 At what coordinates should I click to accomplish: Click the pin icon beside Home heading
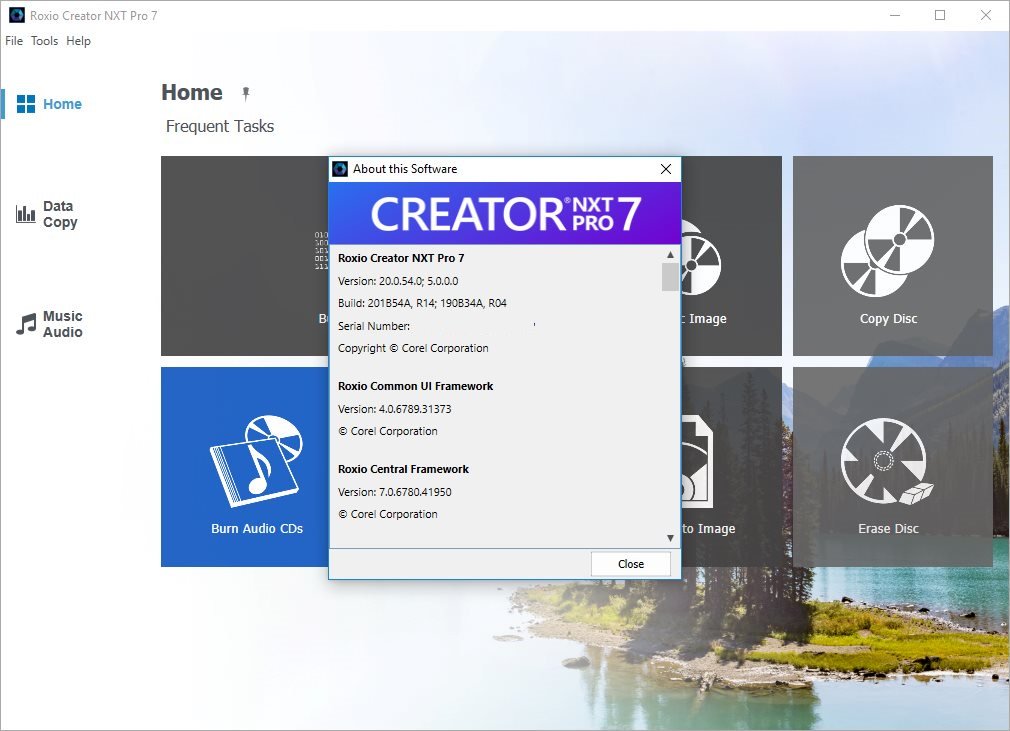pyautogui.click(x=245, y=94)
